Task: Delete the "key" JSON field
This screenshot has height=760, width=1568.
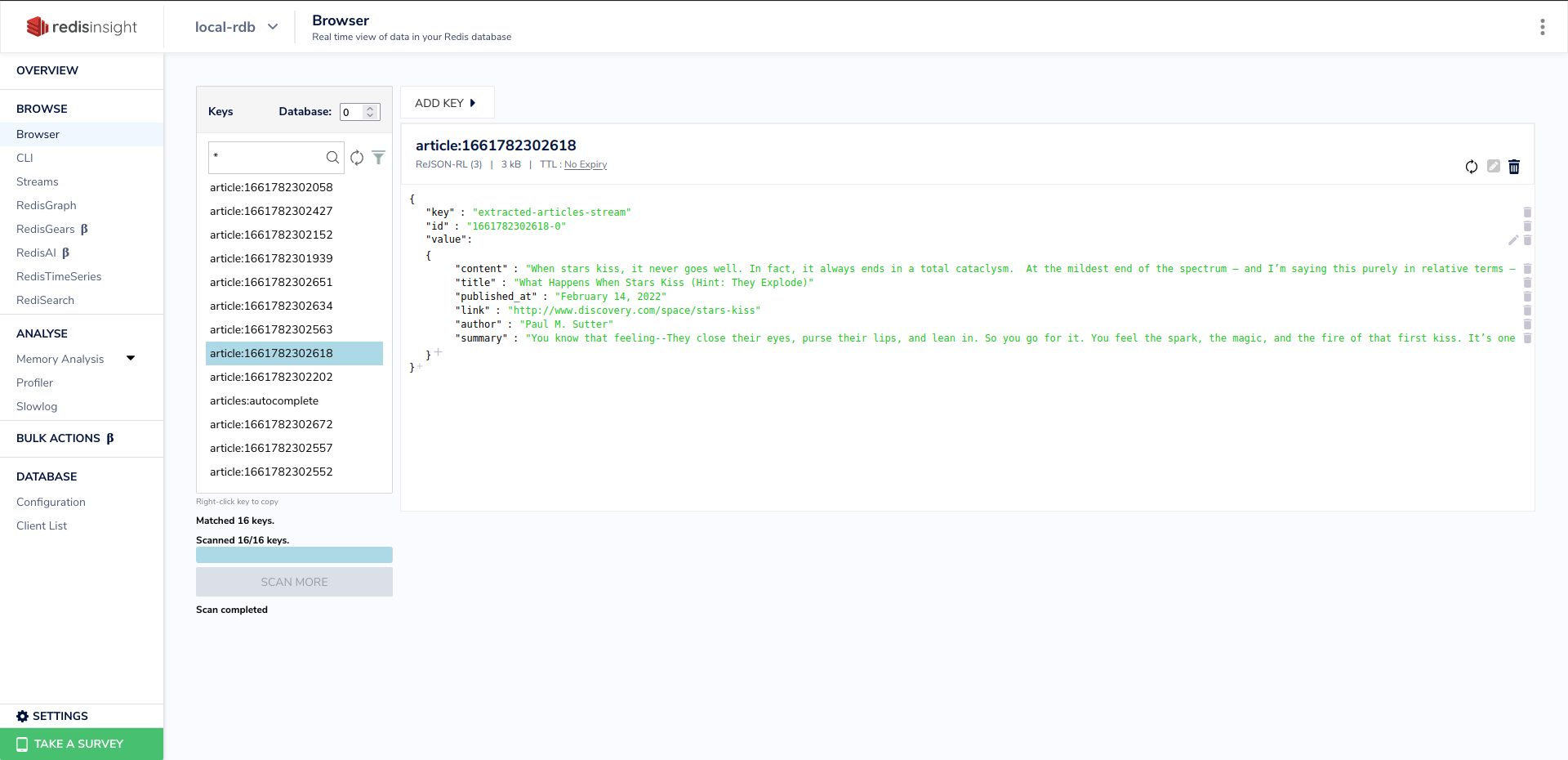Action: [1527, 212]
